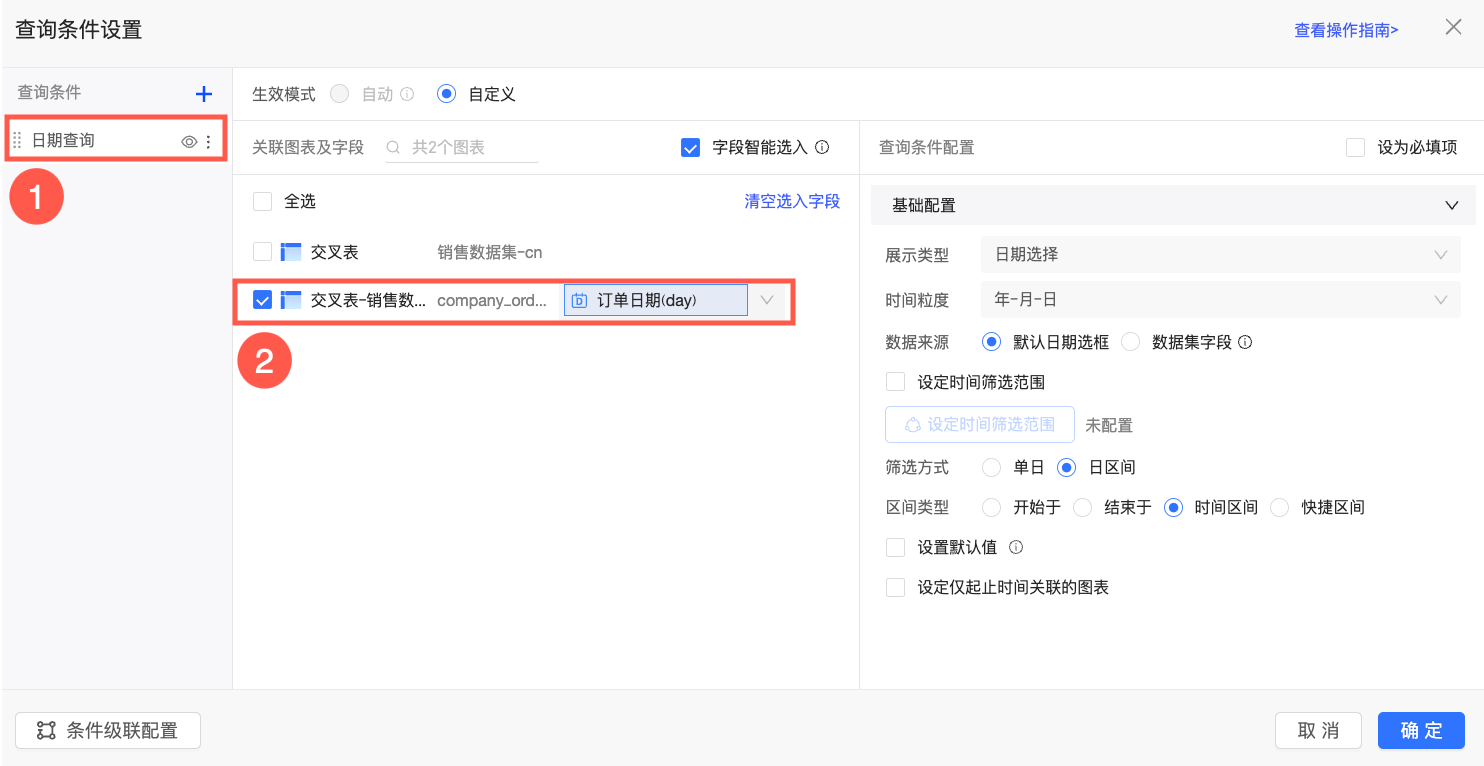Click info icon next to 自动 mode
The height and width of the screenshot is (766, 1484).
407,94
